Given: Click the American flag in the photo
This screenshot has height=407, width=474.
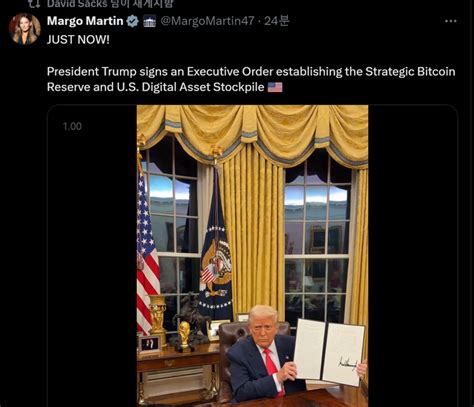Looking at the screenshot, I should (x=147, y=247).
